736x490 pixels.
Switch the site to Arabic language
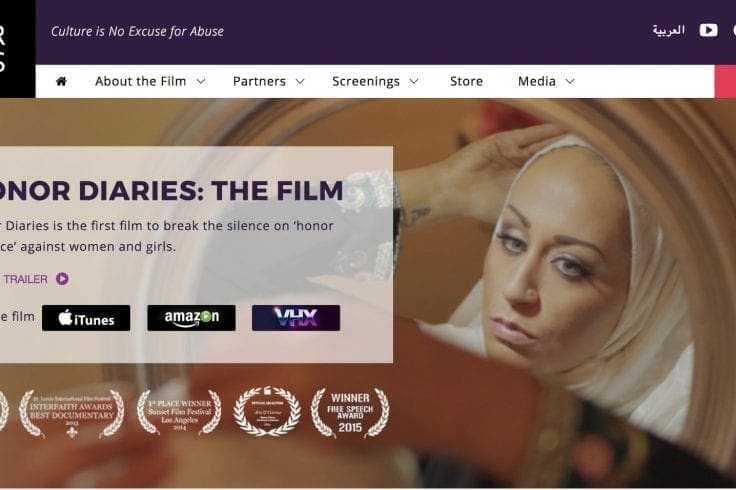(668, 31)
